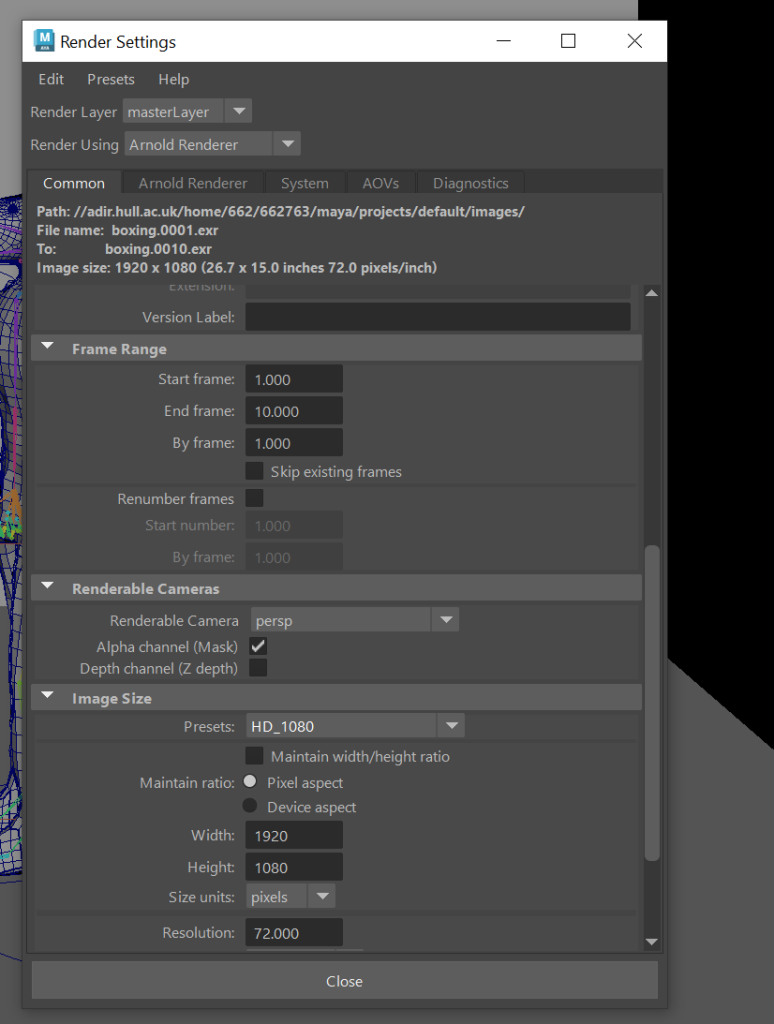Image resolution: width=774 pixels, height=1024 pixels.
Task: Switch to the Common tab
Action: [74, 183]
